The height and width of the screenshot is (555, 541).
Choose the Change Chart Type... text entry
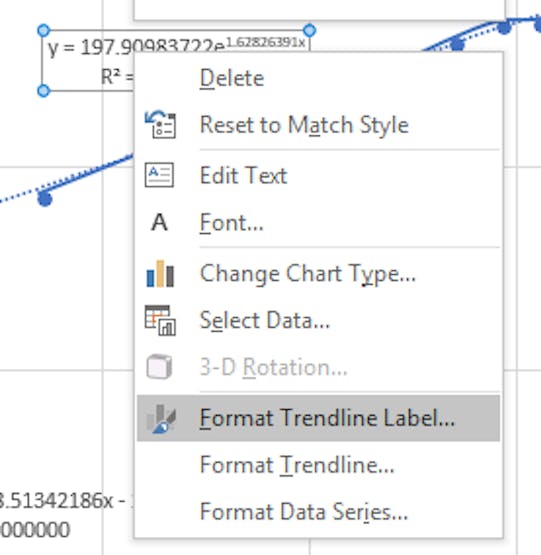point(308,274)
